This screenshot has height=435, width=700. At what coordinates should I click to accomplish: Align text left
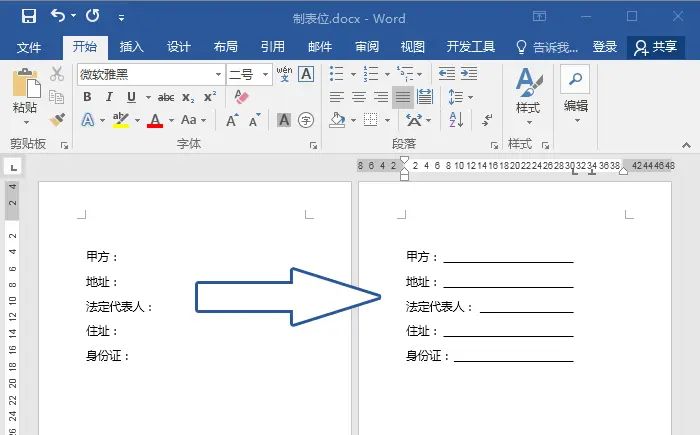pyautogui.click(x=337, y=97)
